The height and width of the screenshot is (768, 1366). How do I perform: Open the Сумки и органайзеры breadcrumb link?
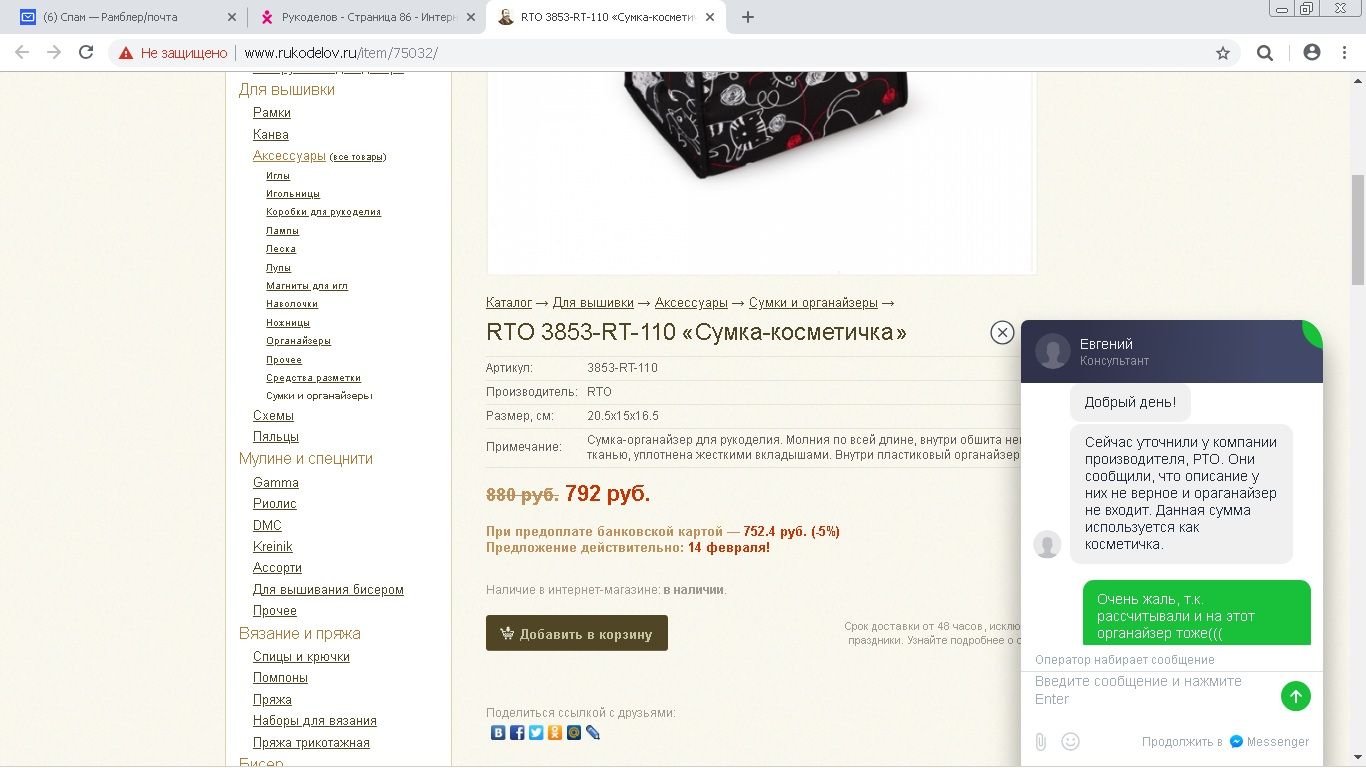coord(813,303)
